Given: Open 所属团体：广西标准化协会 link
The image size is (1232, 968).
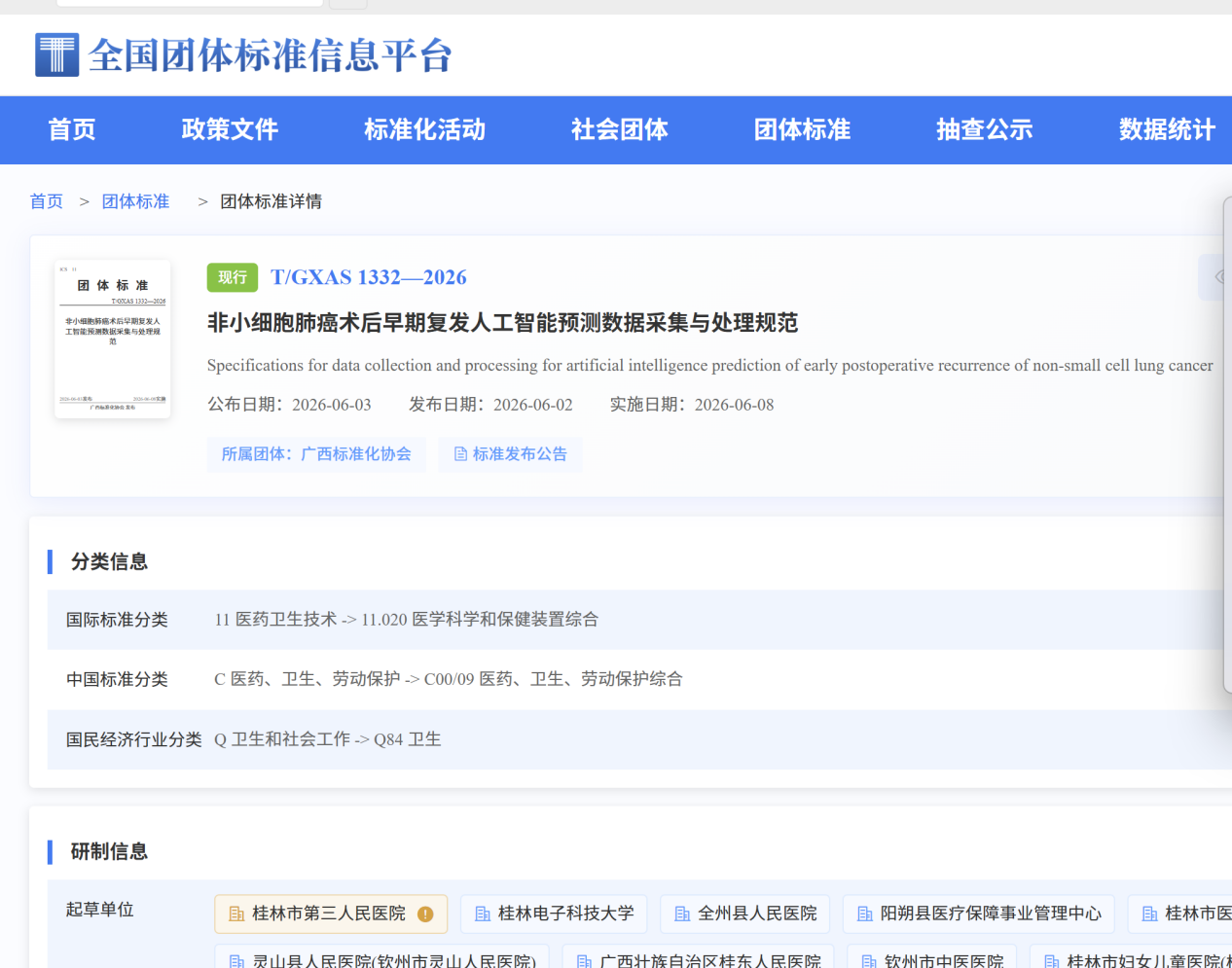Looking at the screenshot, I should pos(316,454).
